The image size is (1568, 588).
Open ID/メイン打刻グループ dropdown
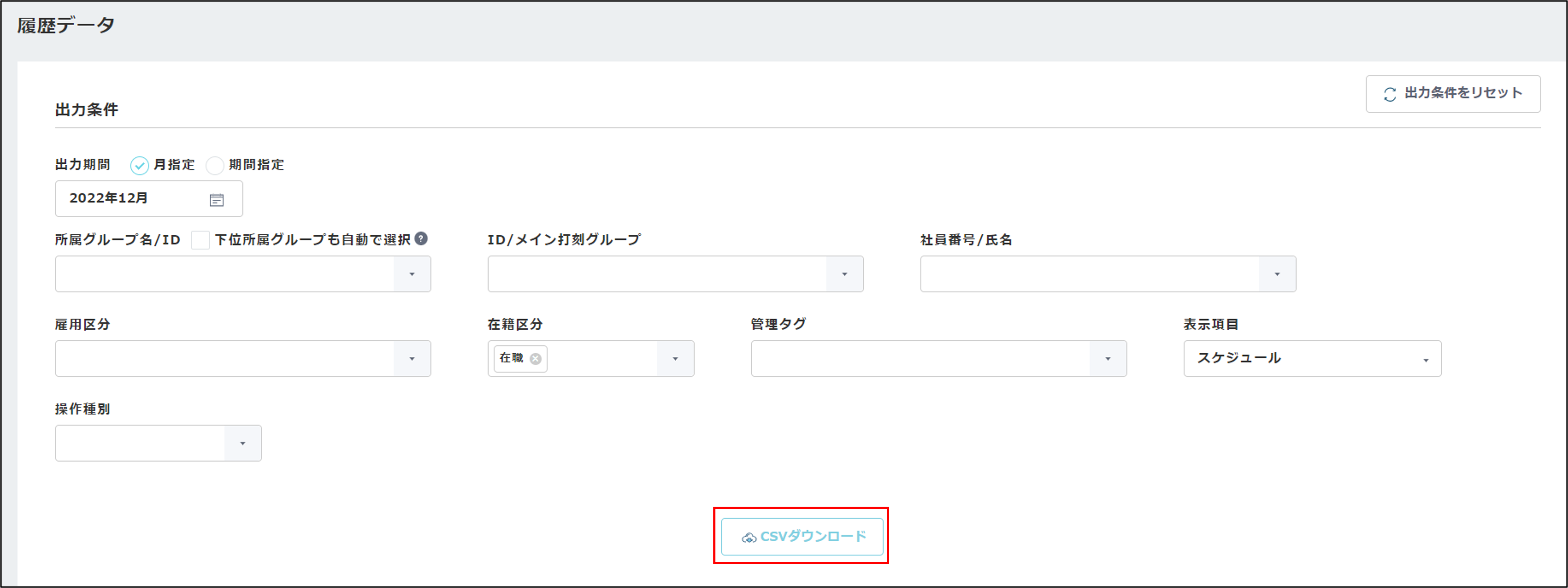(x=844, y=274)
